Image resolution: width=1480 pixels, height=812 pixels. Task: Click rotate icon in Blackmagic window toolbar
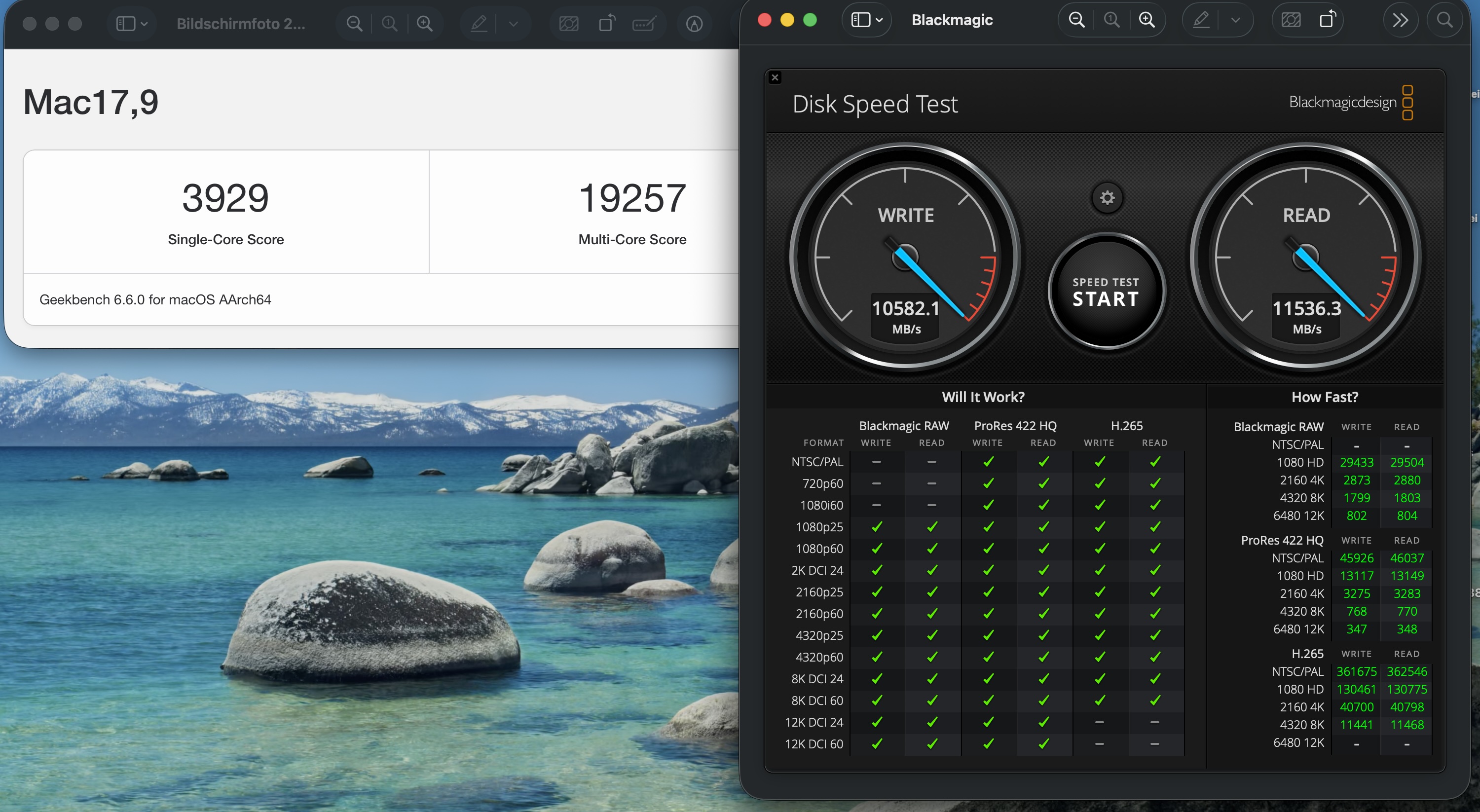(1327, 21)
